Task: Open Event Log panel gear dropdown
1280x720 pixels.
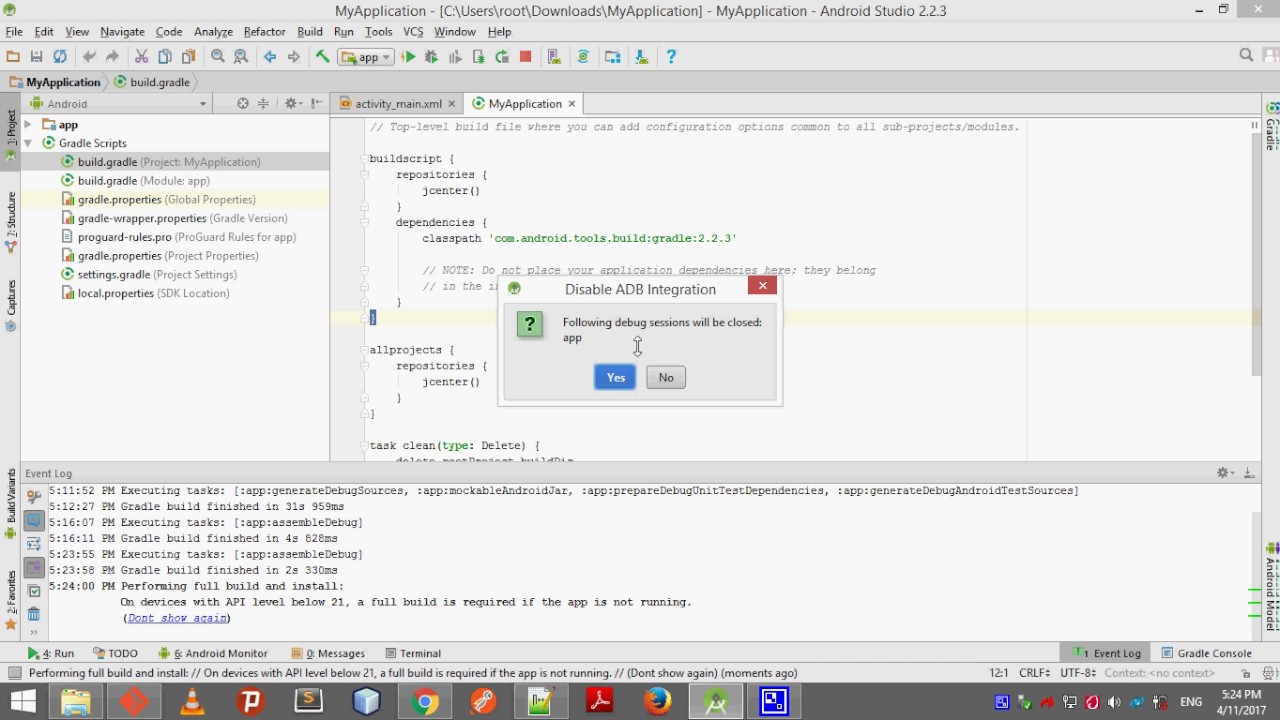Action: pyautogui.click(x=1226, y=473)
